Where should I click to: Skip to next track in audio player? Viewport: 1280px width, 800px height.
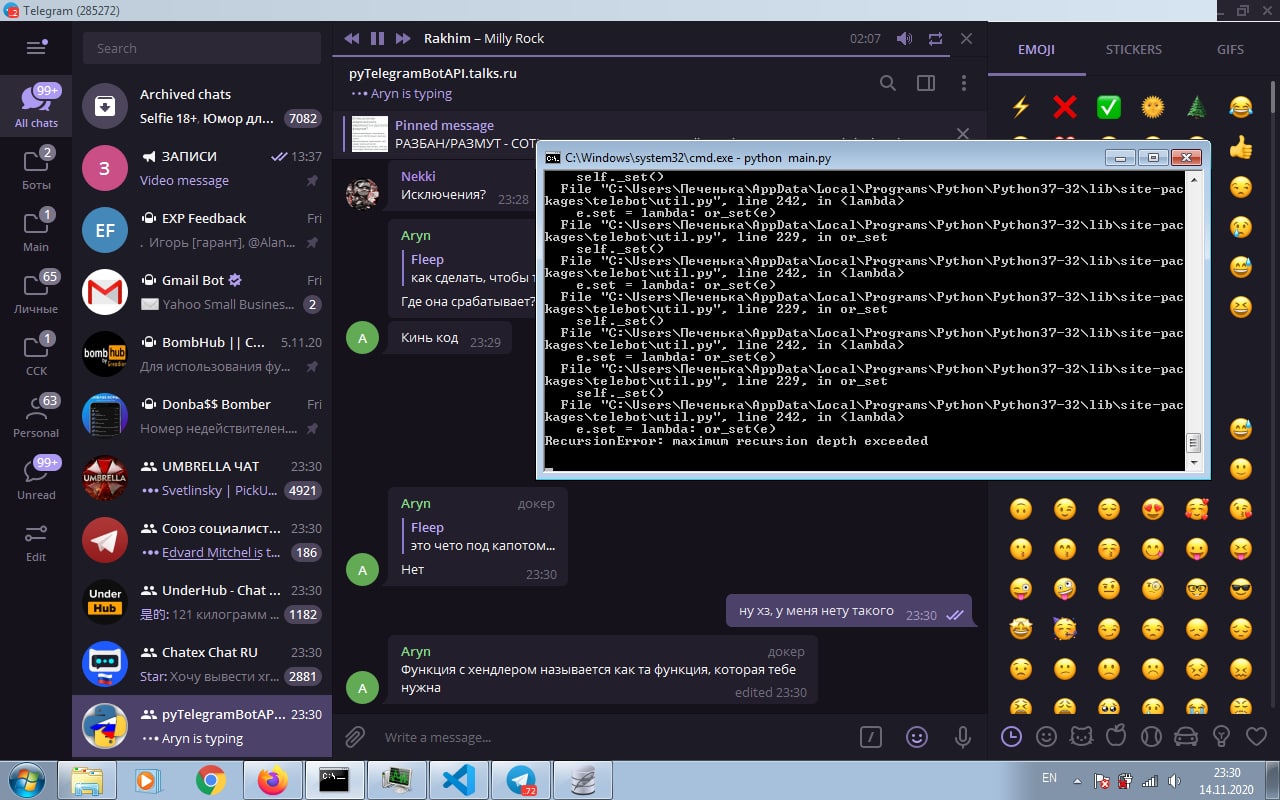(x=403, y=38)
